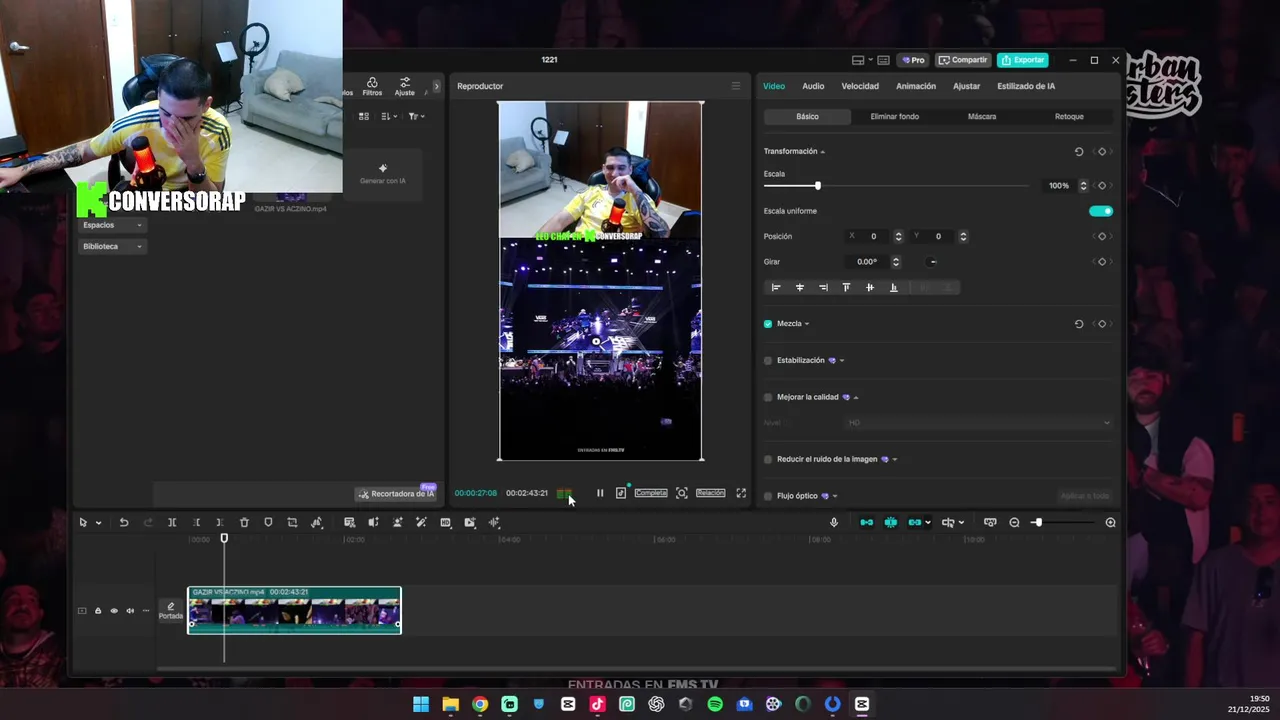
Task: Select the Eliminar fondo sub-tab
Action: point(894,117)
